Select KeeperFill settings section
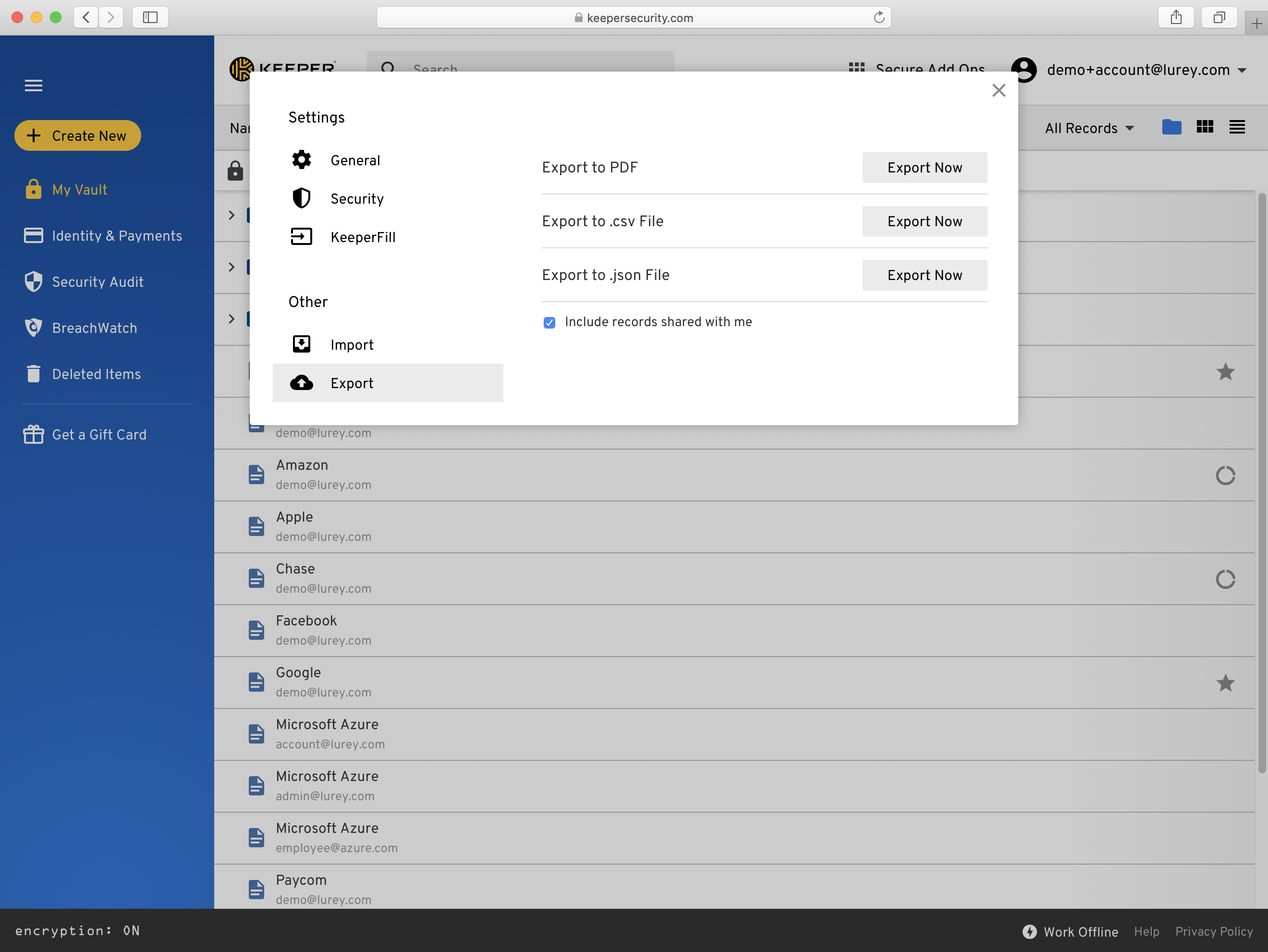 [388, 237]
